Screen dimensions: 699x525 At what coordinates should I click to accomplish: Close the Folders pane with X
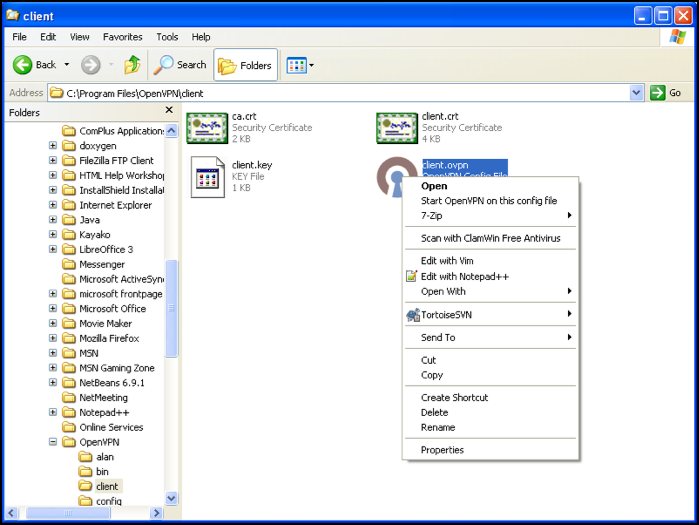(169, 111)
